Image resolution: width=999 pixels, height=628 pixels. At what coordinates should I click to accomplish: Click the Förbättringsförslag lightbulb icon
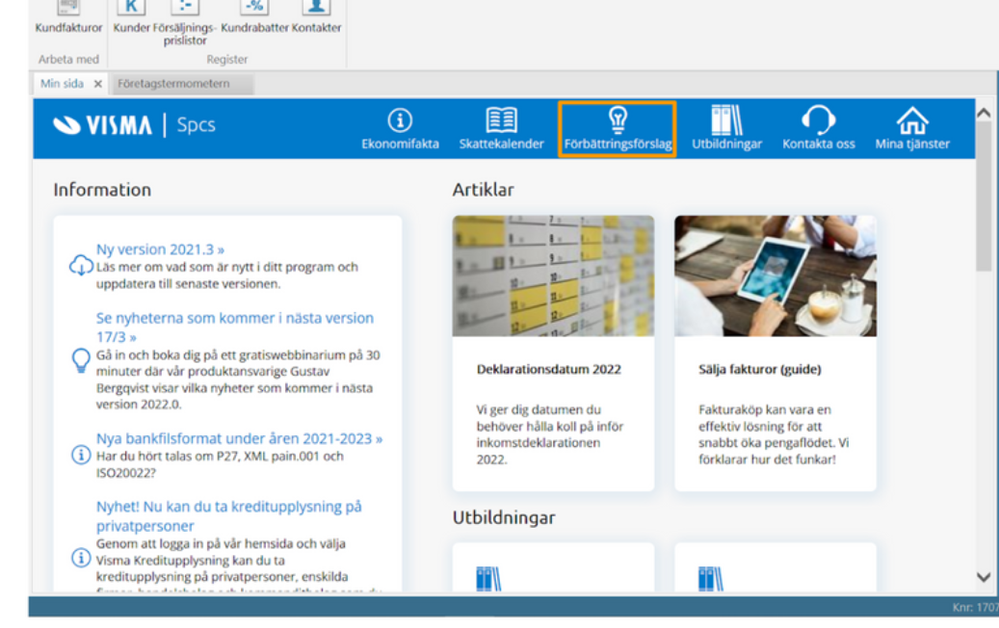617,122
